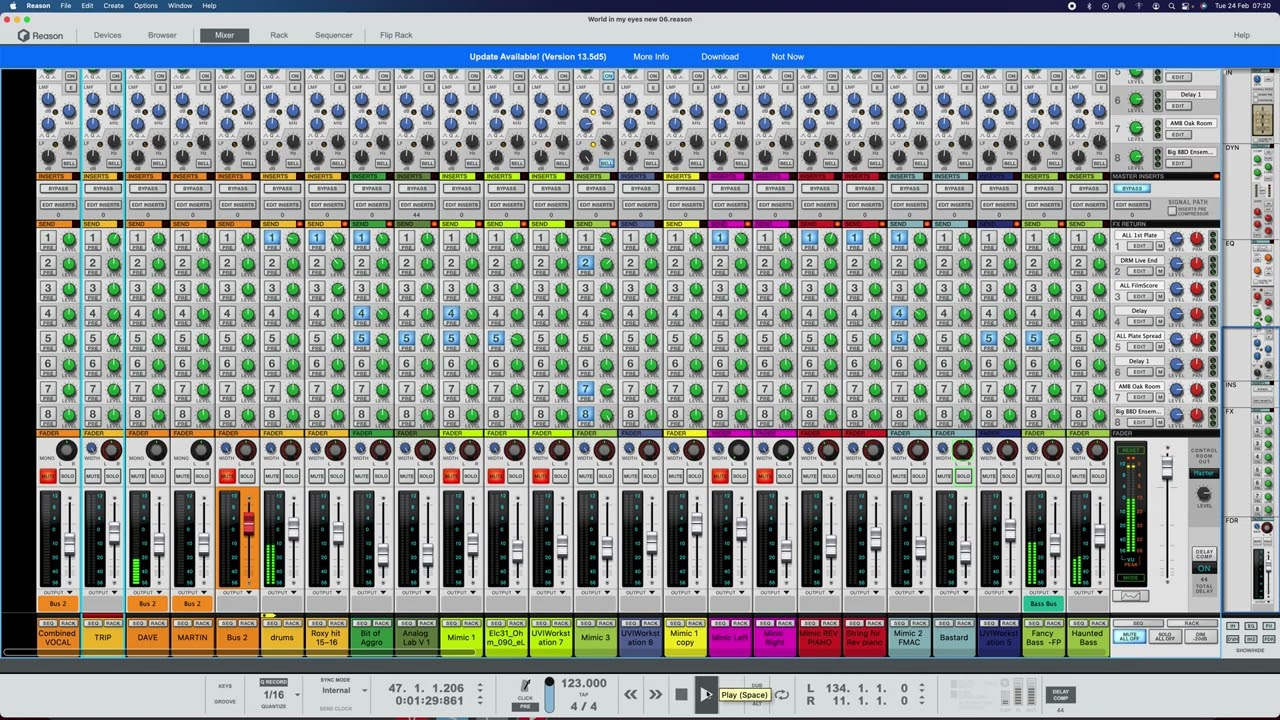Toggle Pre button under Click

[x=525, y=707]
